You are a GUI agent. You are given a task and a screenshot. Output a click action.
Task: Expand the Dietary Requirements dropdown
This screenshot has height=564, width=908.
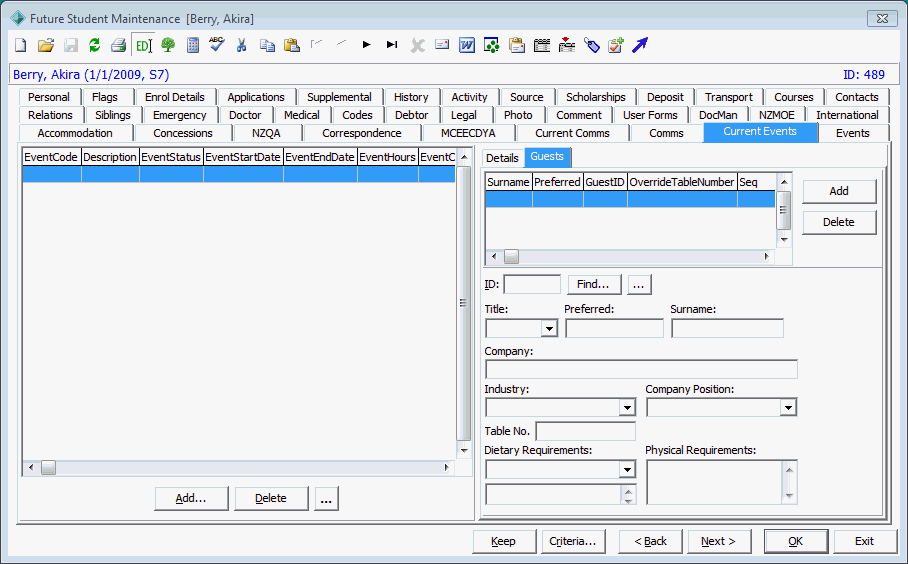[627, 469]
